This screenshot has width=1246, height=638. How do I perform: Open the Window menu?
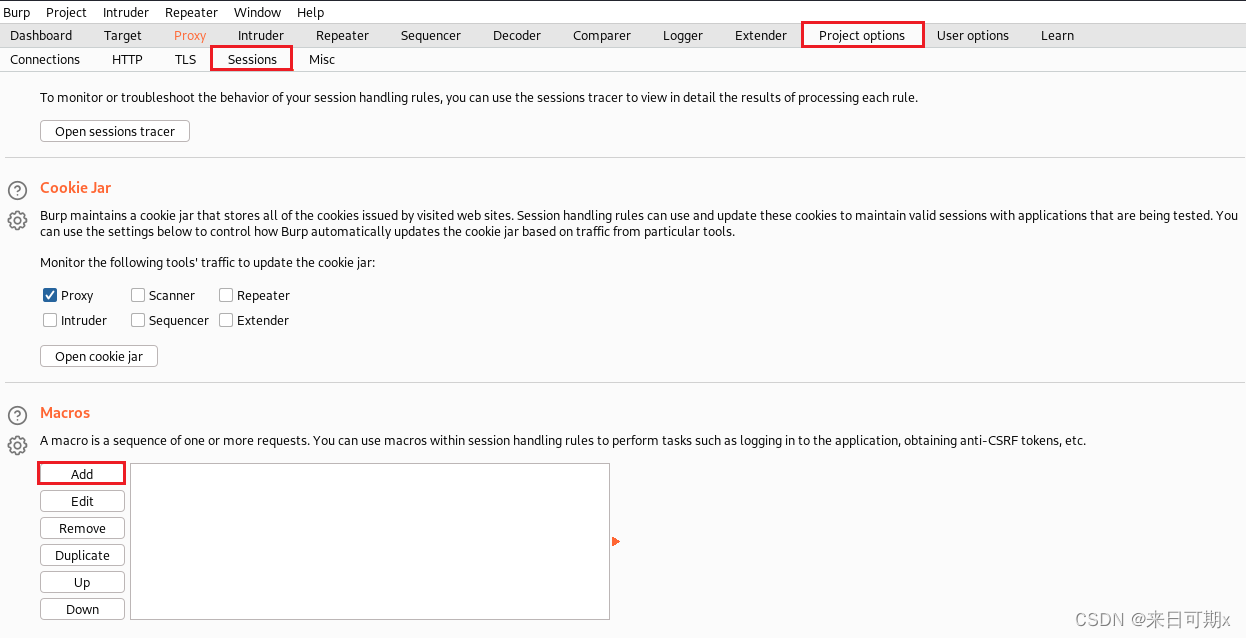click(x=257, y=12)
